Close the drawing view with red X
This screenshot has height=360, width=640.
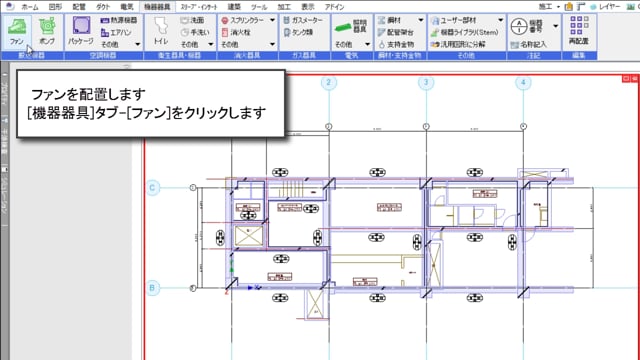pyautogui.click(x=634, y=78)
